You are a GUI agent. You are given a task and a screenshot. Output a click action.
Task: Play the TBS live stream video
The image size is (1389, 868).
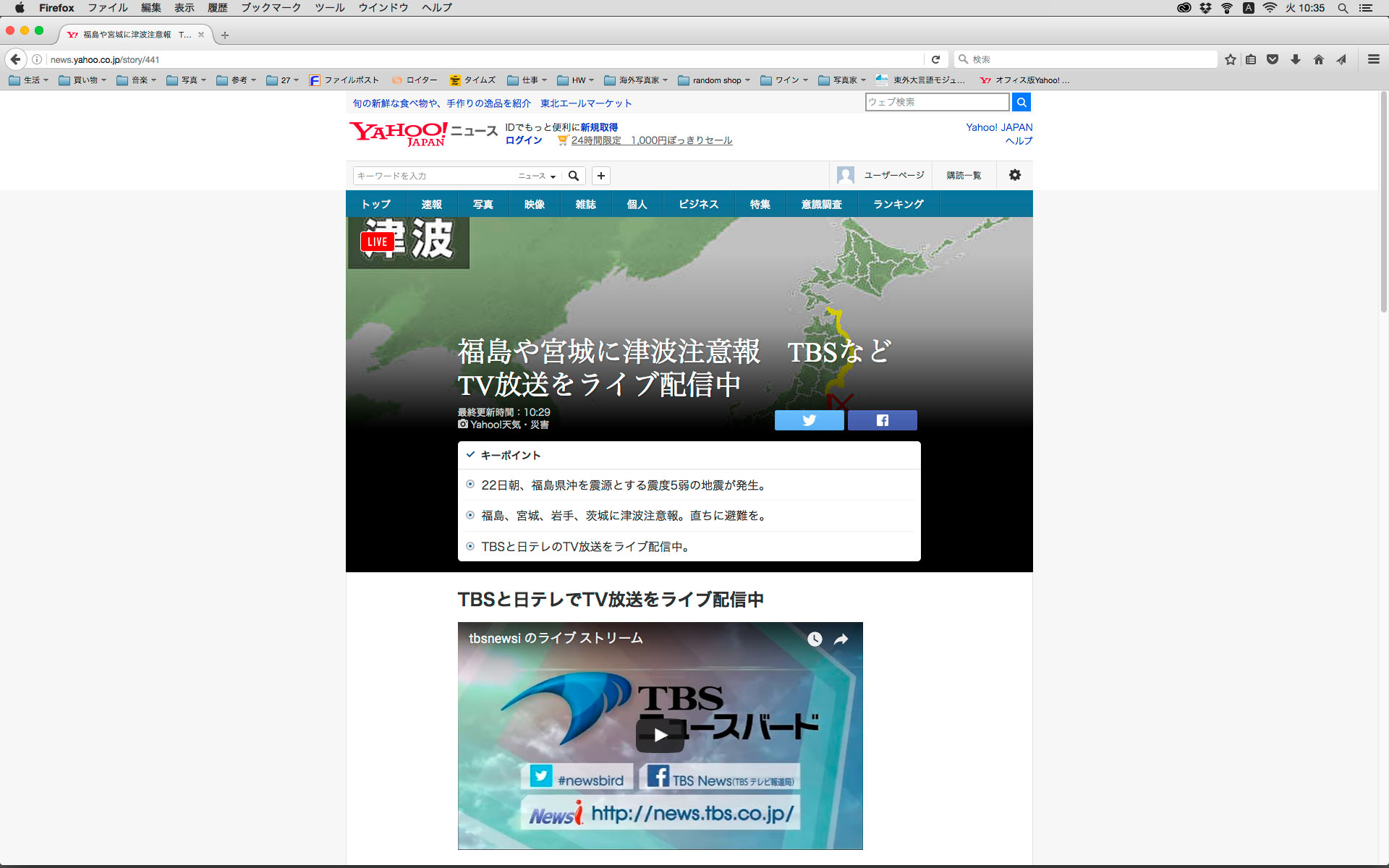click(x=660, y=735)
